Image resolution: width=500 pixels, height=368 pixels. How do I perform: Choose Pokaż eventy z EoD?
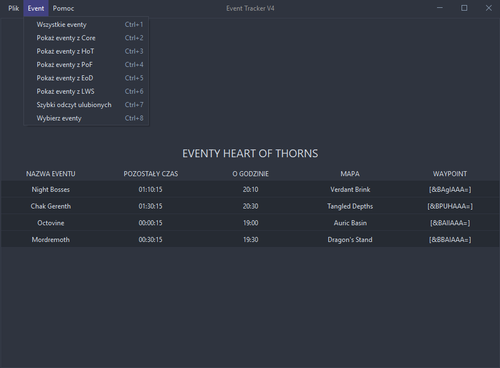86,78
